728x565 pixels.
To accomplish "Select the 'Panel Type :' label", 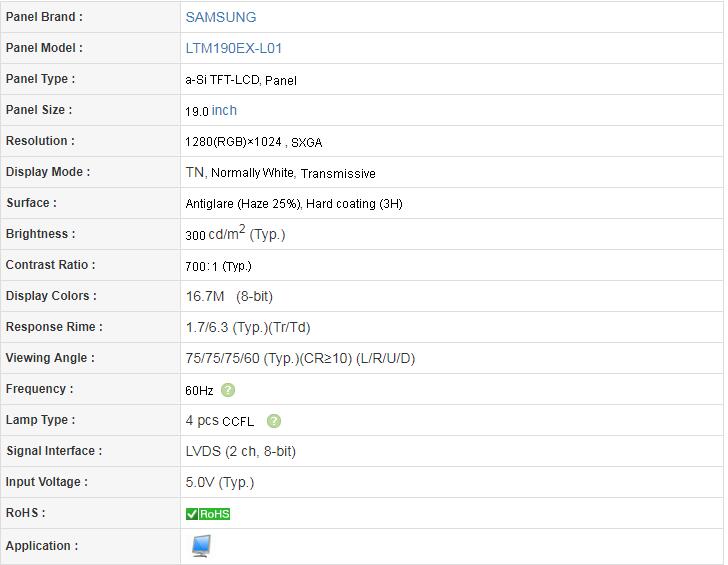I will point(40,79).
